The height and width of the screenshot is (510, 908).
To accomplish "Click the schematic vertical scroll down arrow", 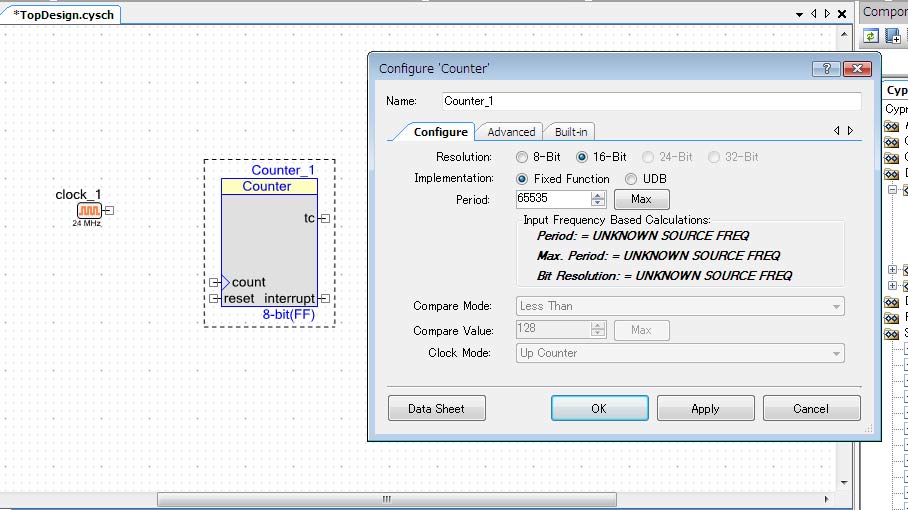I will click(x=844, y=482).
